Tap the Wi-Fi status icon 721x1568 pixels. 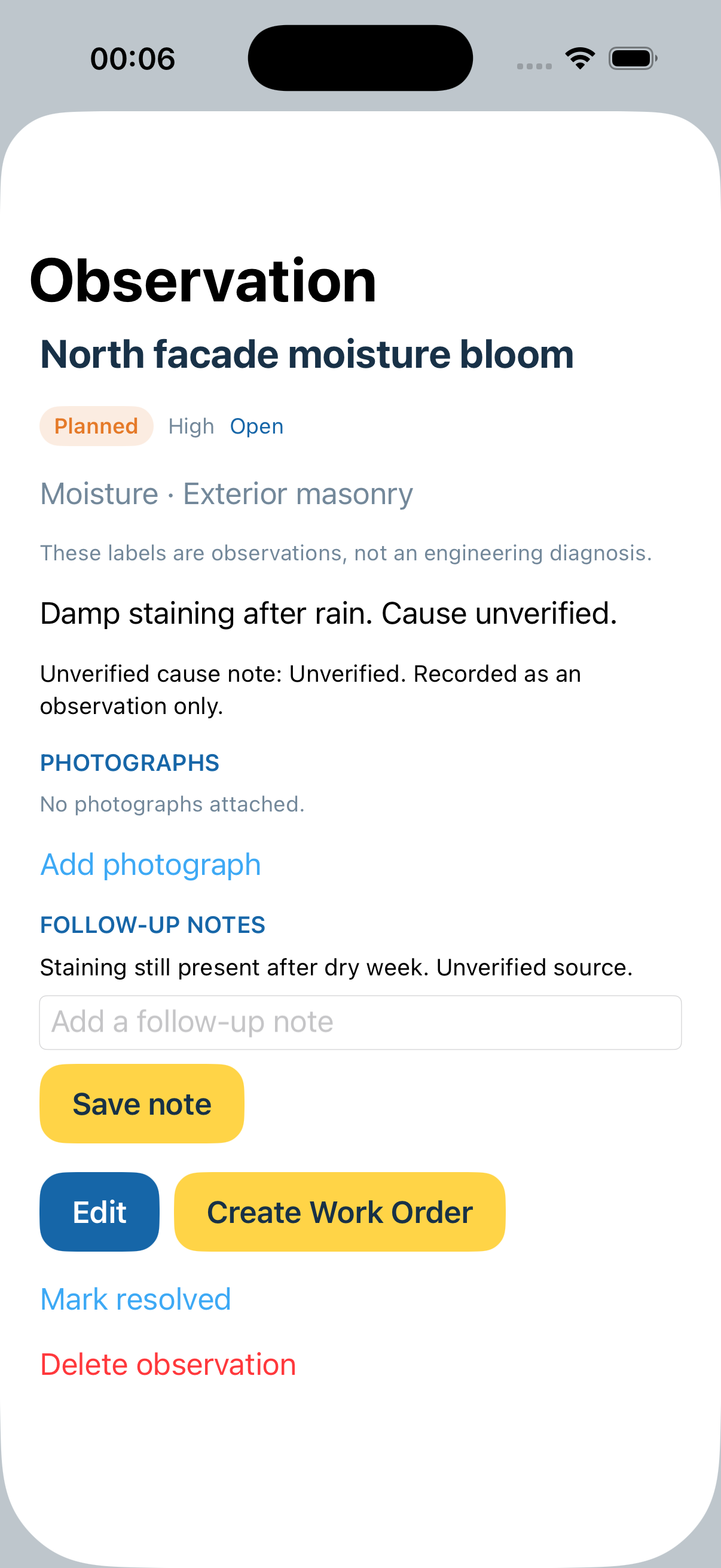tap(580, 59)
